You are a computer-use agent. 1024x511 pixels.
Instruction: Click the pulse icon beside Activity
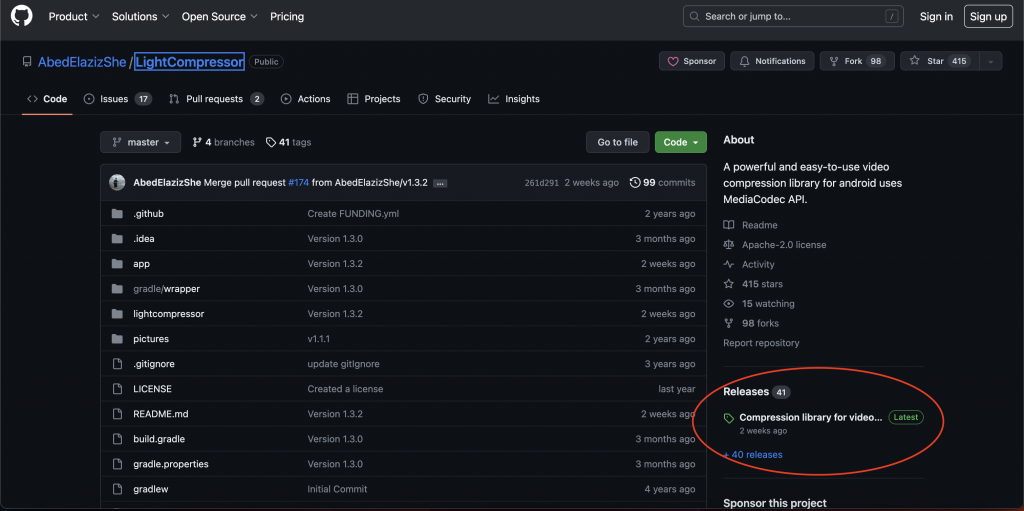click(x=729, y=264)
